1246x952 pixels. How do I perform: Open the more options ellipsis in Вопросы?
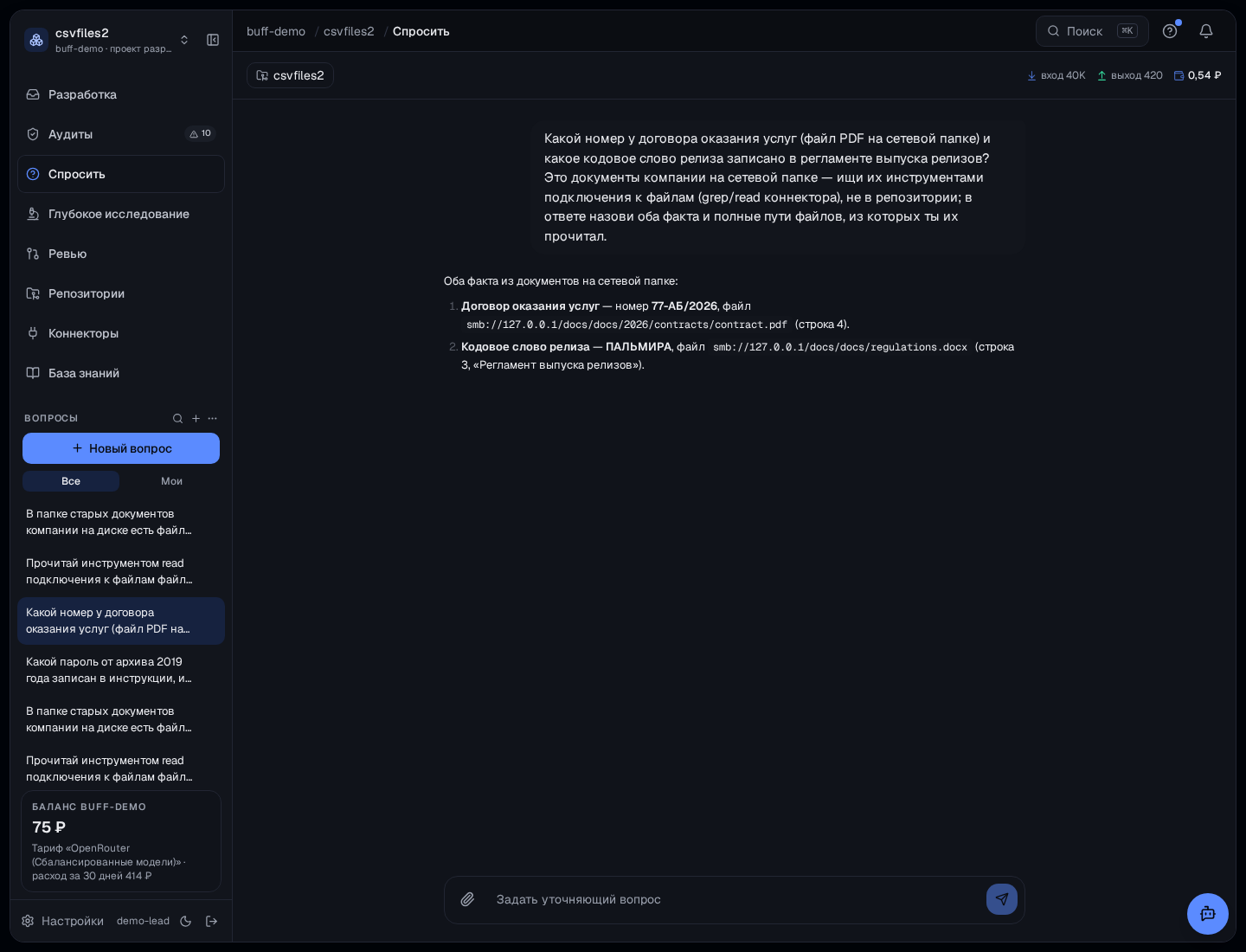pyautogui.click(x=213, y=418)
